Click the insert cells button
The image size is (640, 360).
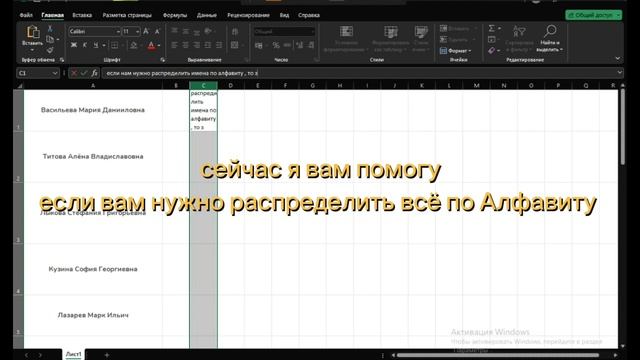click(x=456, y=29)
